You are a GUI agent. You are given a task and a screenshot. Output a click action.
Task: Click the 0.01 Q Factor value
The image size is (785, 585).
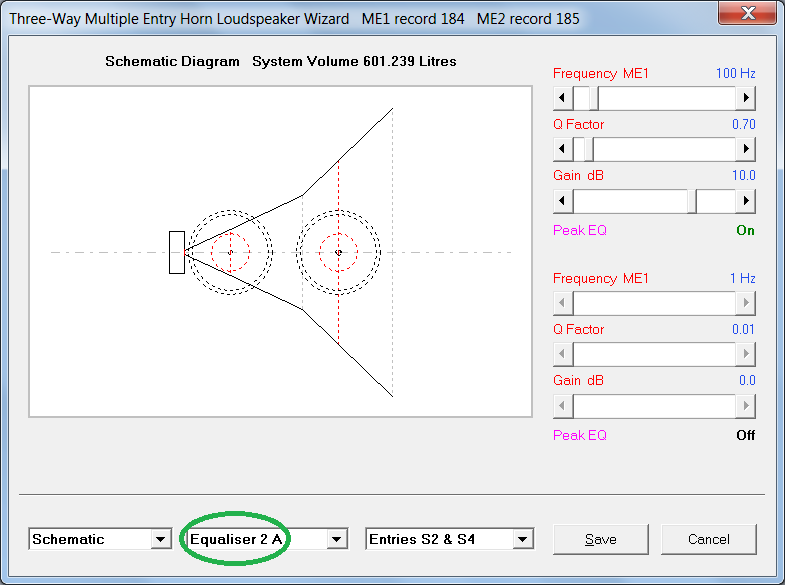pyautogui.click(x=743, y=330)
